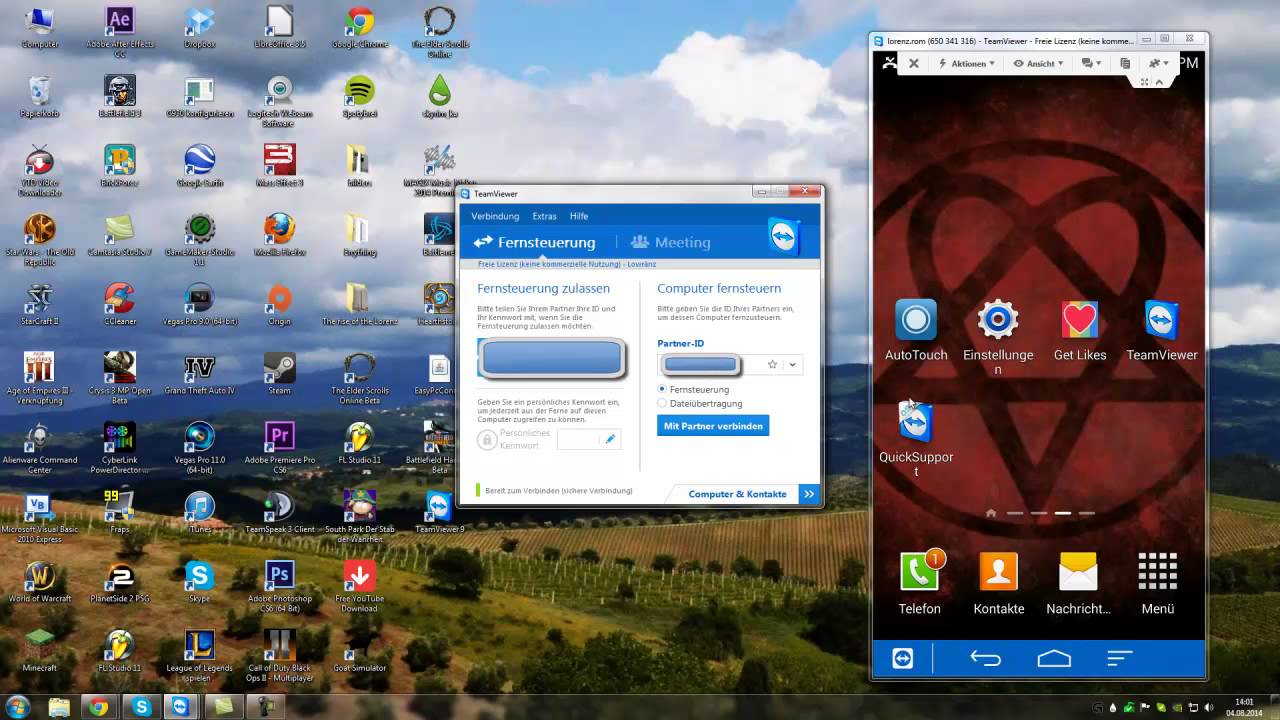
Task: Switch to the Meeting tab
Action: [670, 242]
